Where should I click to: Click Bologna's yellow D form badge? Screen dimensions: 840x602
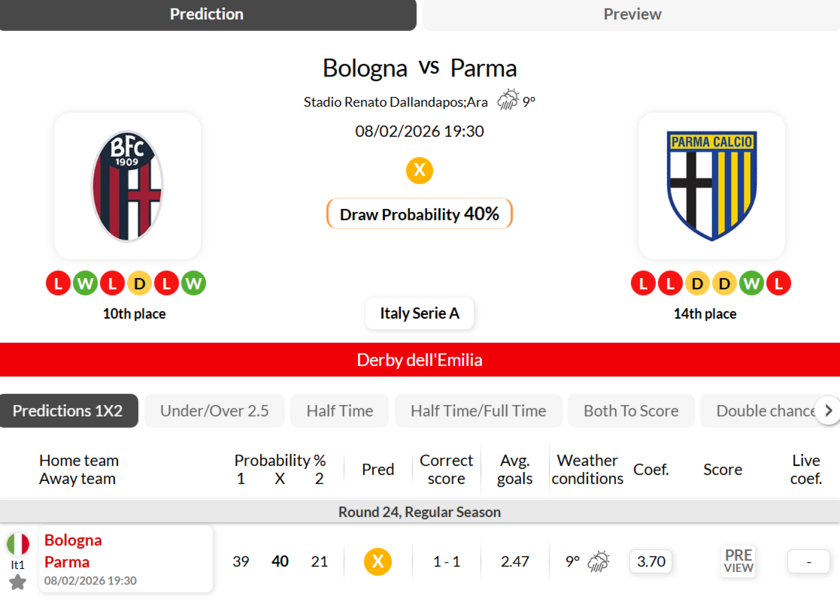(x=140, y=283)
